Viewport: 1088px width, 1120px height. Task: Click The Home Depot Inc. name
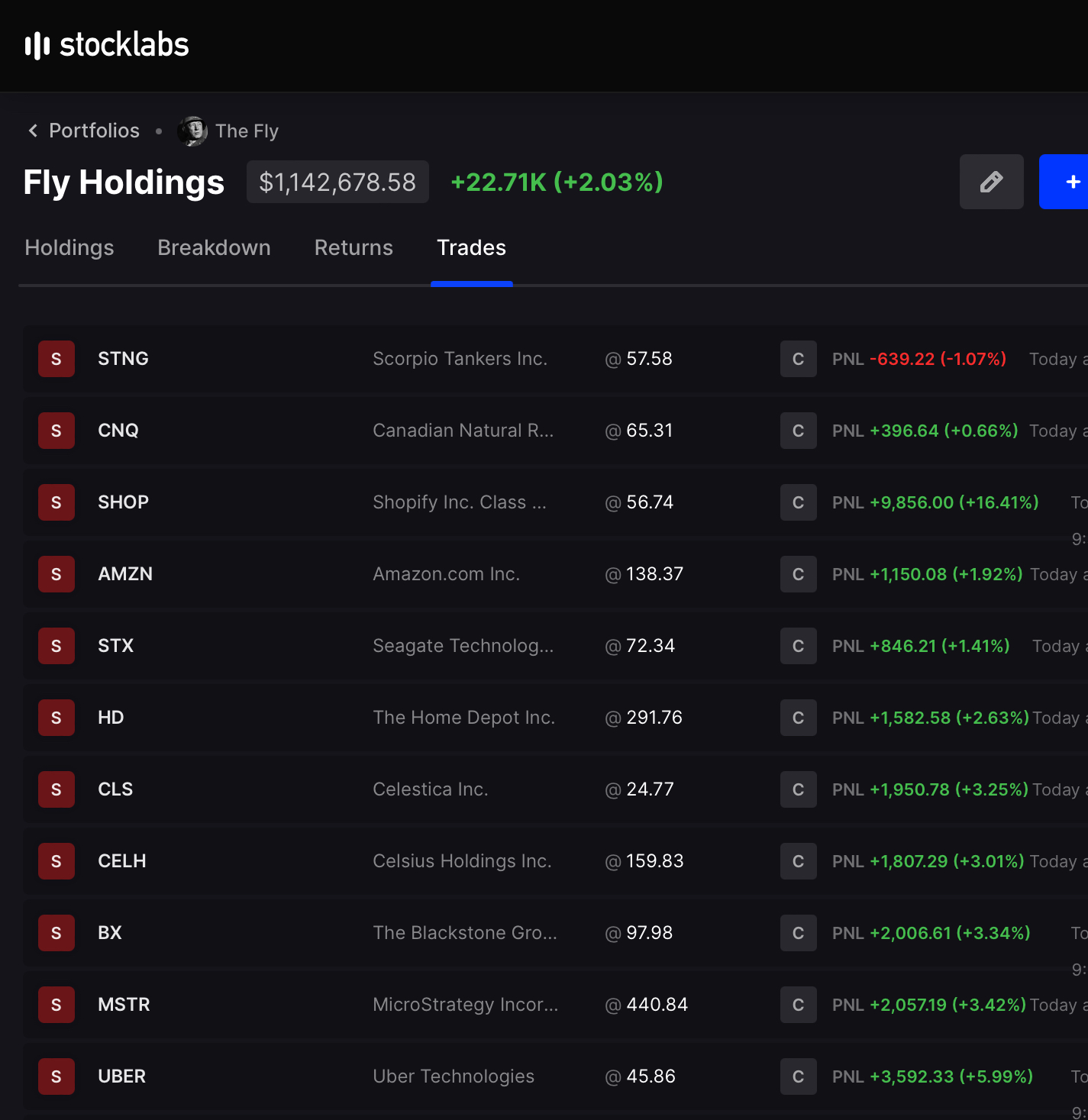[464, 718]
